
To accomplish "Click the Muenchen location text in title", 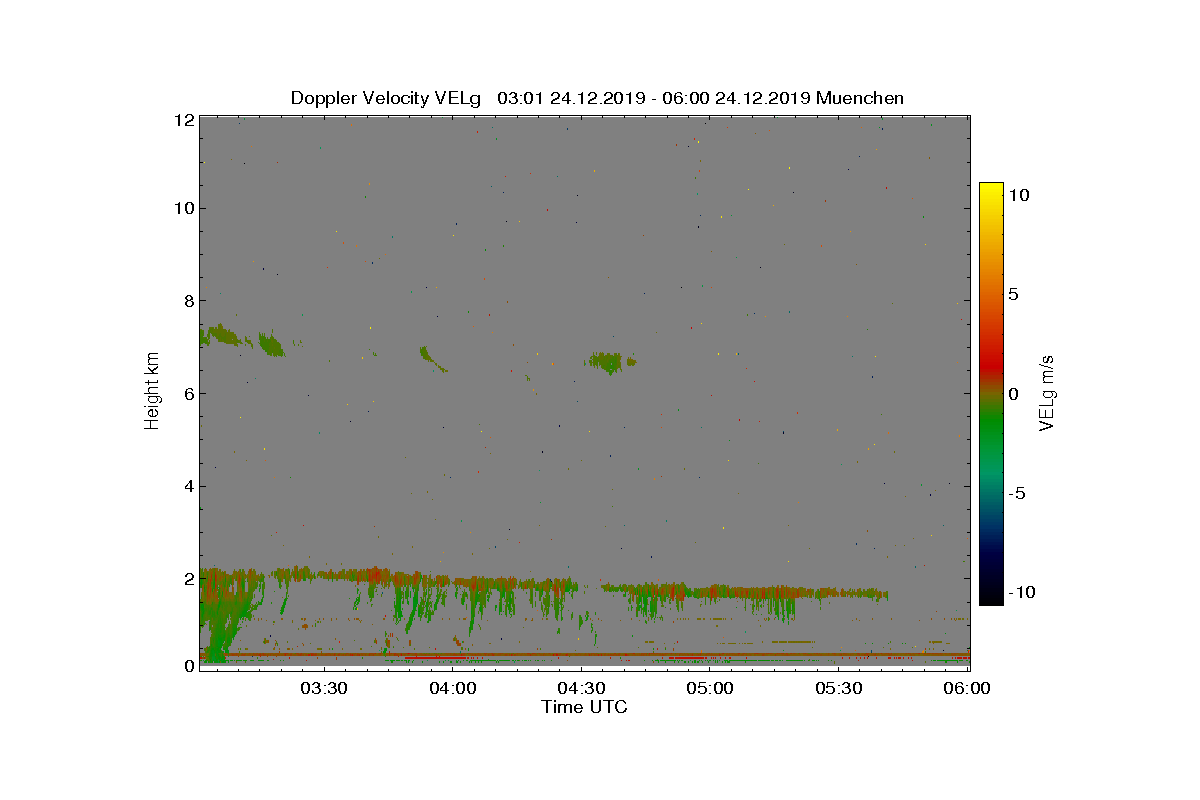I will pos(860,98).
